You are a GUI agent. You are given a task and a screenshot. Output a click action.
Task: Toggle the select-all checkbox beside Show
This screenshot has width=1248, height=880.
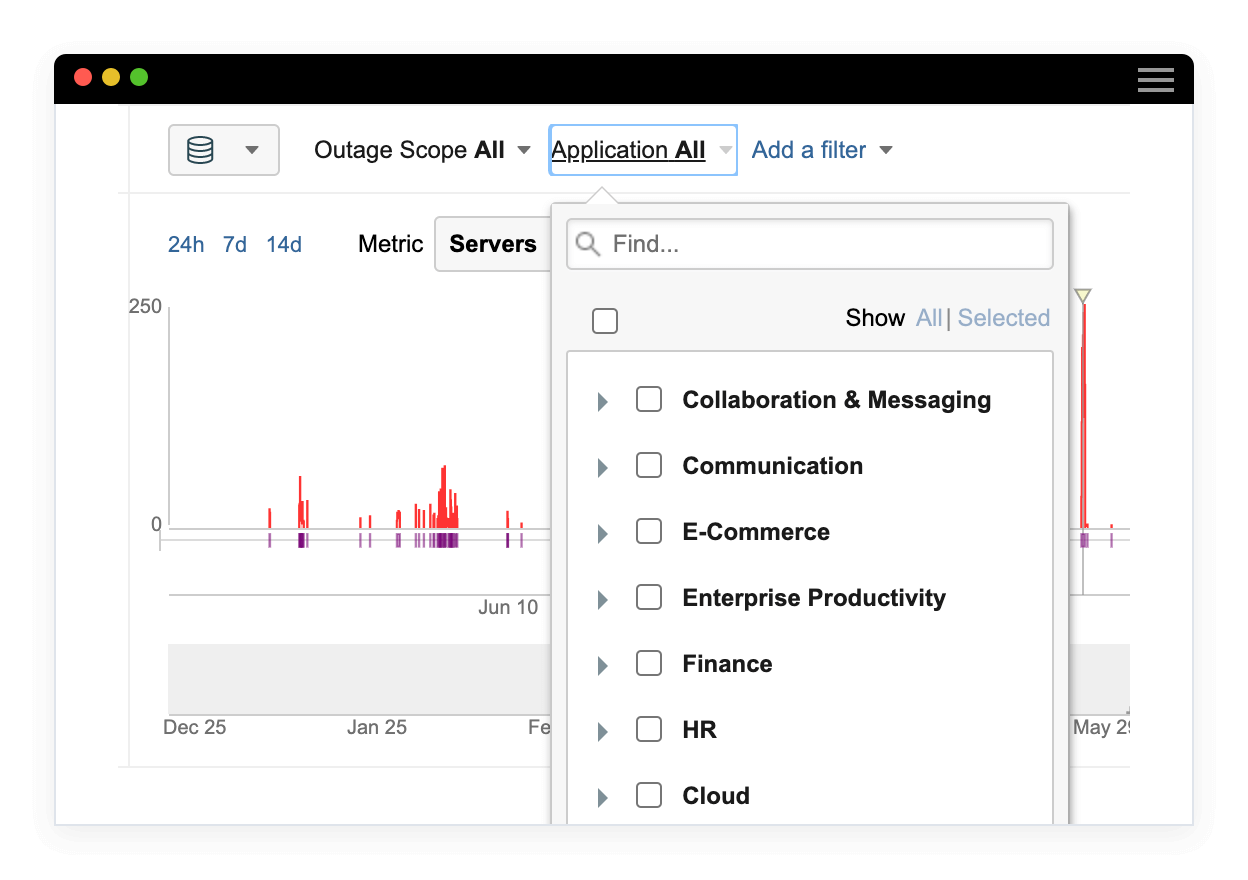click(605, 321)
